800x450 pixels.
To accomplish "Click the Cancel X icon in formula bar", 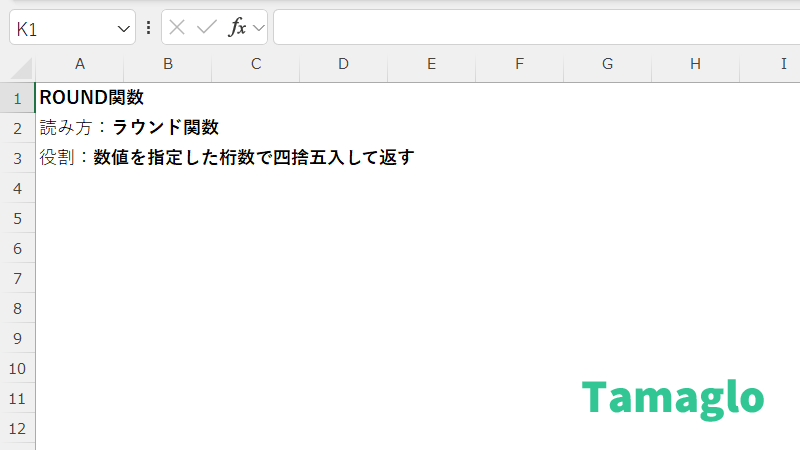I will tap(178, 28).
